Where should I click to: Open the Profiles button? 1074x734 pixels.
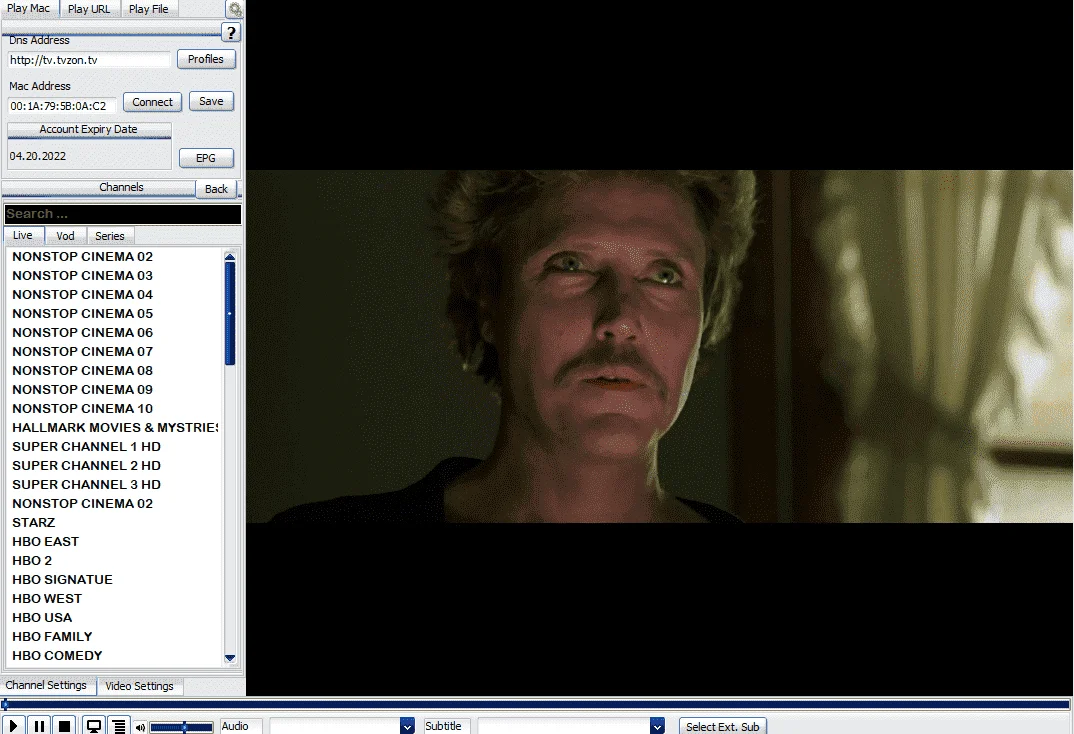[x=205, y=59]
